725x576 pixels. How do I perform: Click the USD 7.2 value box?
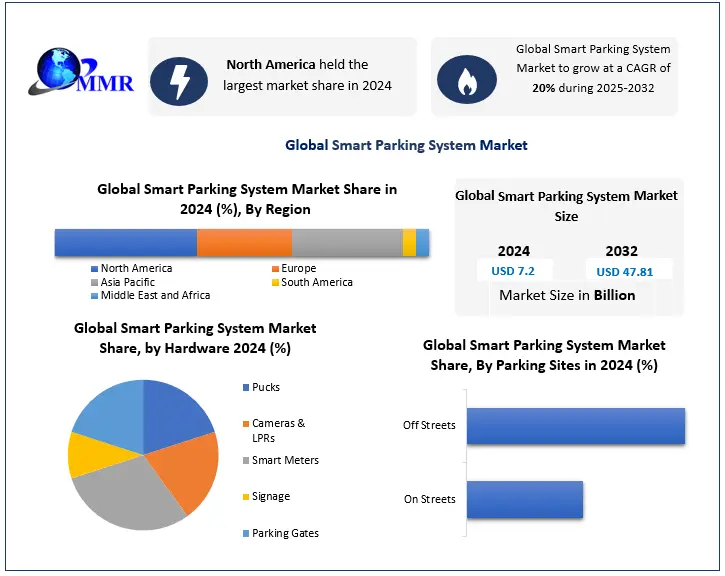click(x=515, y=271)
